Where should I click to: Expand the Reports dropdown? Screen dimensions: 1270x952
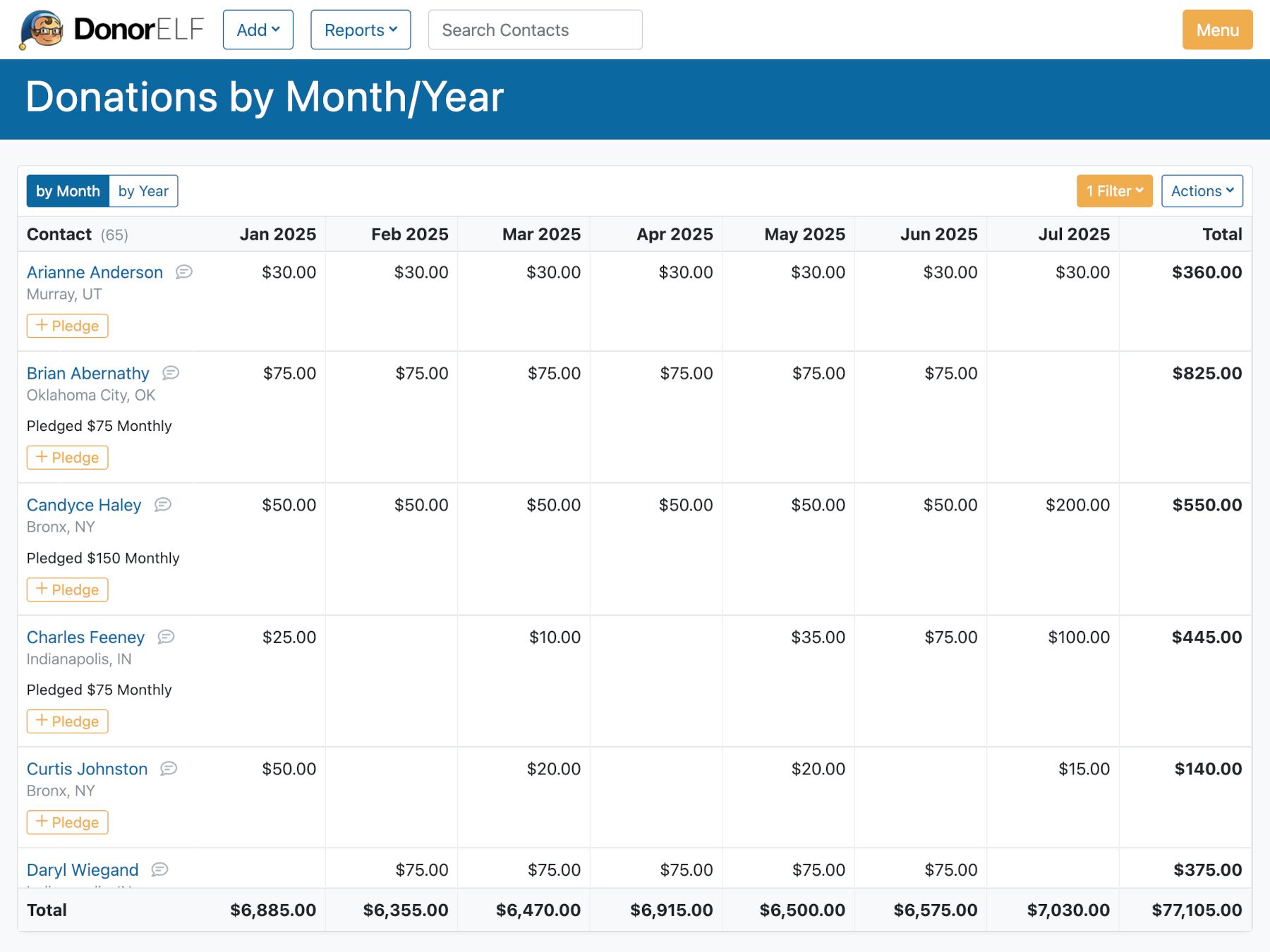point(360,30)
